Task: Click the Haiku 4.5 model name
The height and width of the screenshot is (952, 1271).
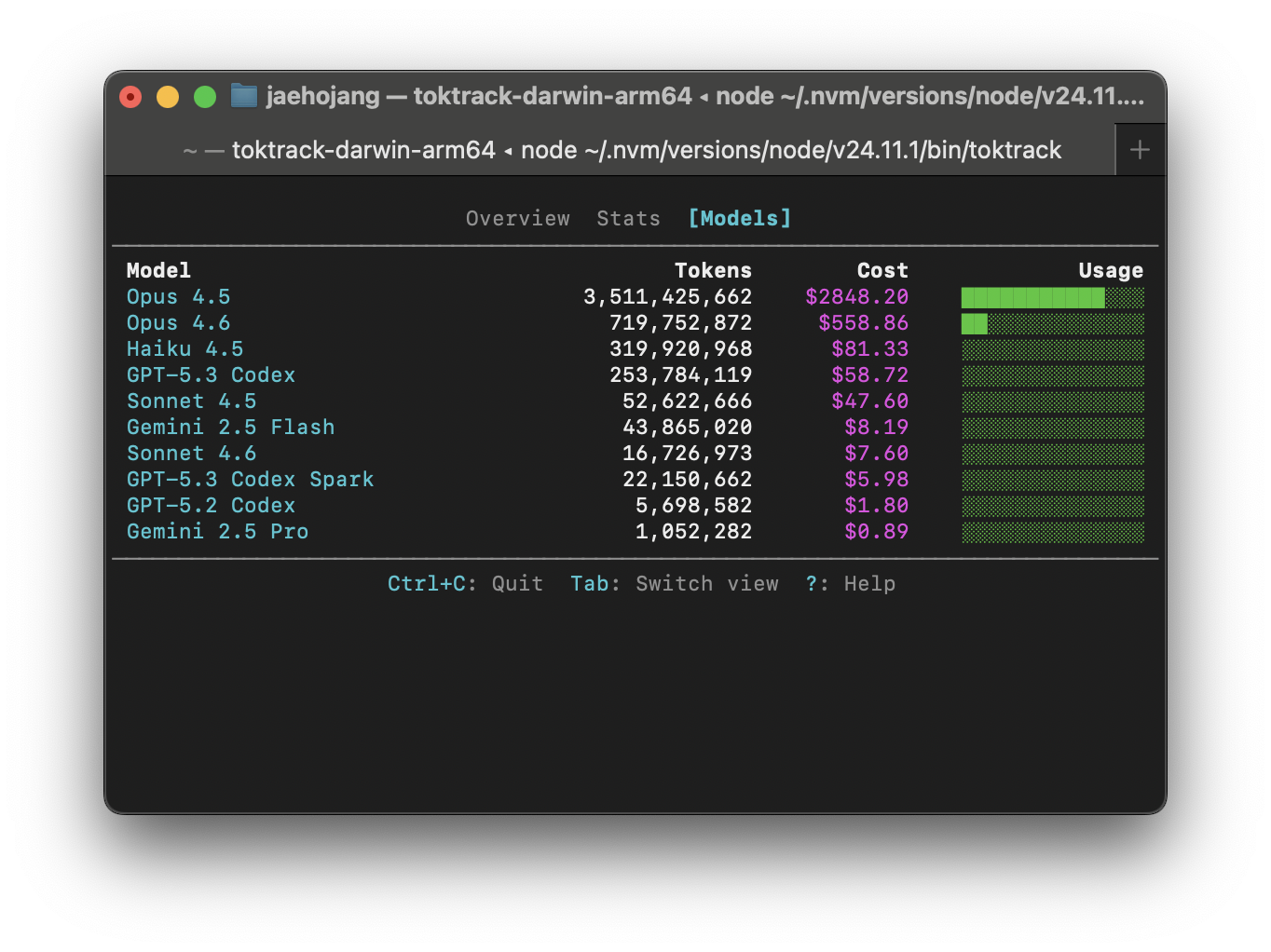Action: point(184,348)
